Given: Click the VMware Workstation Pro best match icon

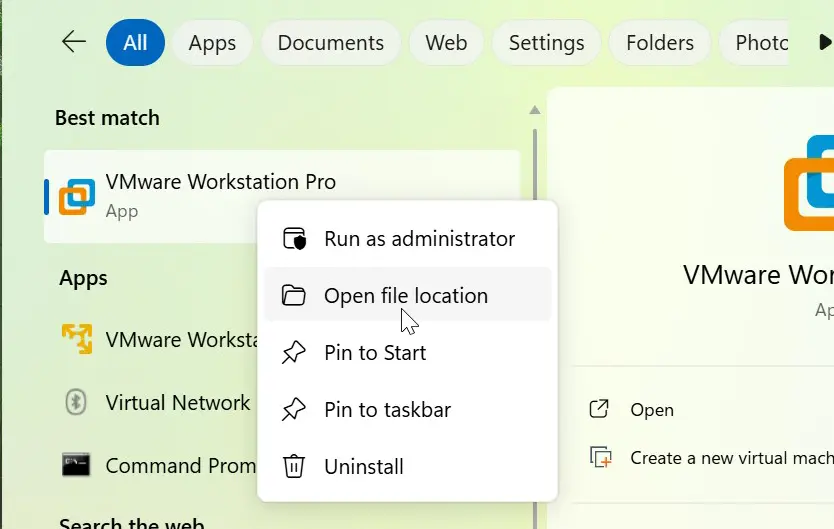Looking at the screenshot, I should pyautogui.click(x=77, y=197).
